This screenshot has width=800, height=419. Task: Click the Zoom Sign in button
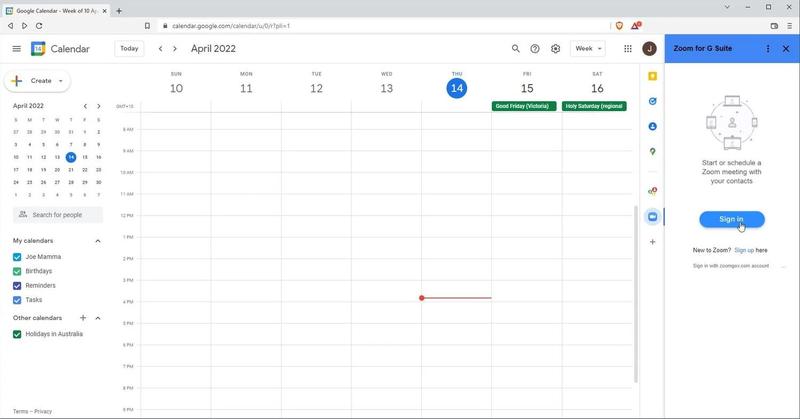[x=732, y=219]
